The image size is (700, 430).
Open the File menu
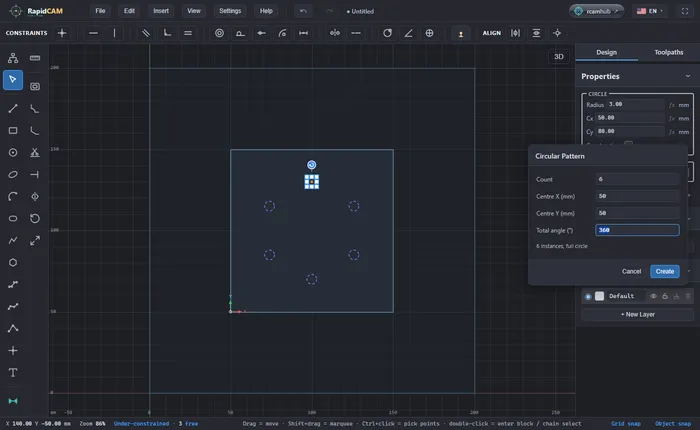tap(100, 11)
